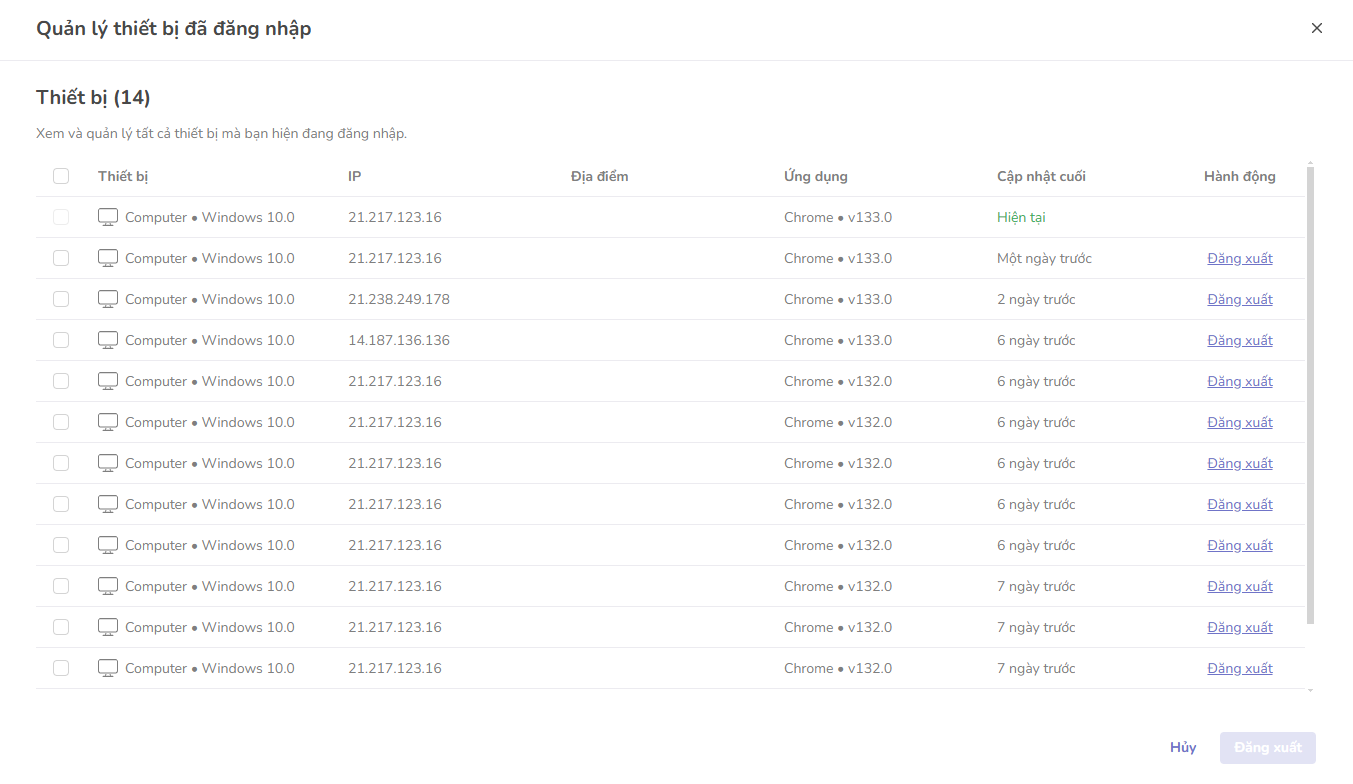Click 'Đăng xuất' link for 'Một ngày trước' device
1353x784 pixels.
(1239, 258)
